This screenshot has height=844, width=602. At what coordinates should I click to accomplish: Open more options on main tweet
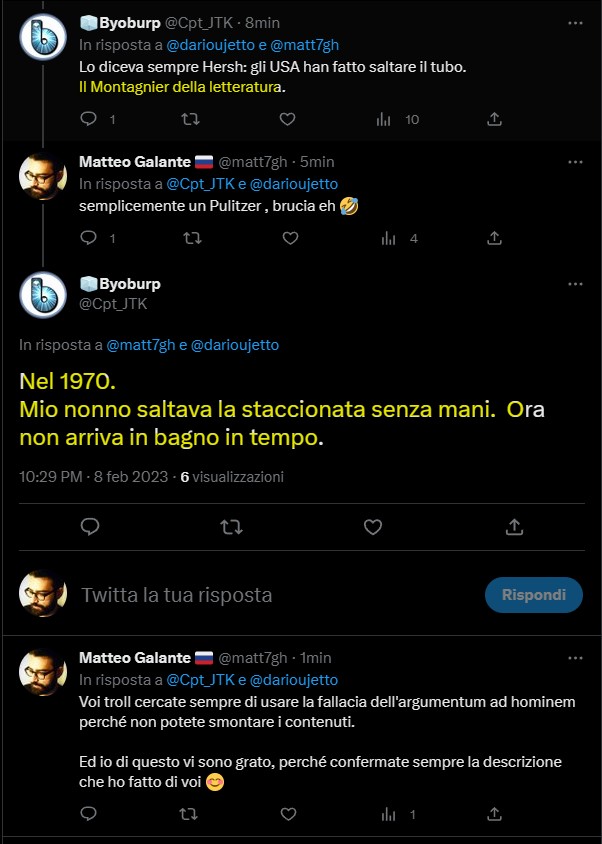[x=575, y=284]
